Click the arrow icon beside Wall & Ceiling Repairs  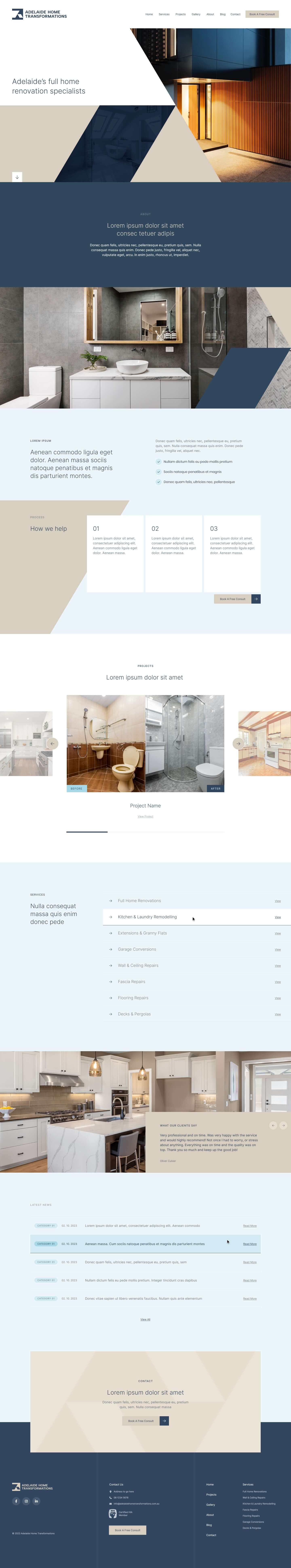(111, 965)
